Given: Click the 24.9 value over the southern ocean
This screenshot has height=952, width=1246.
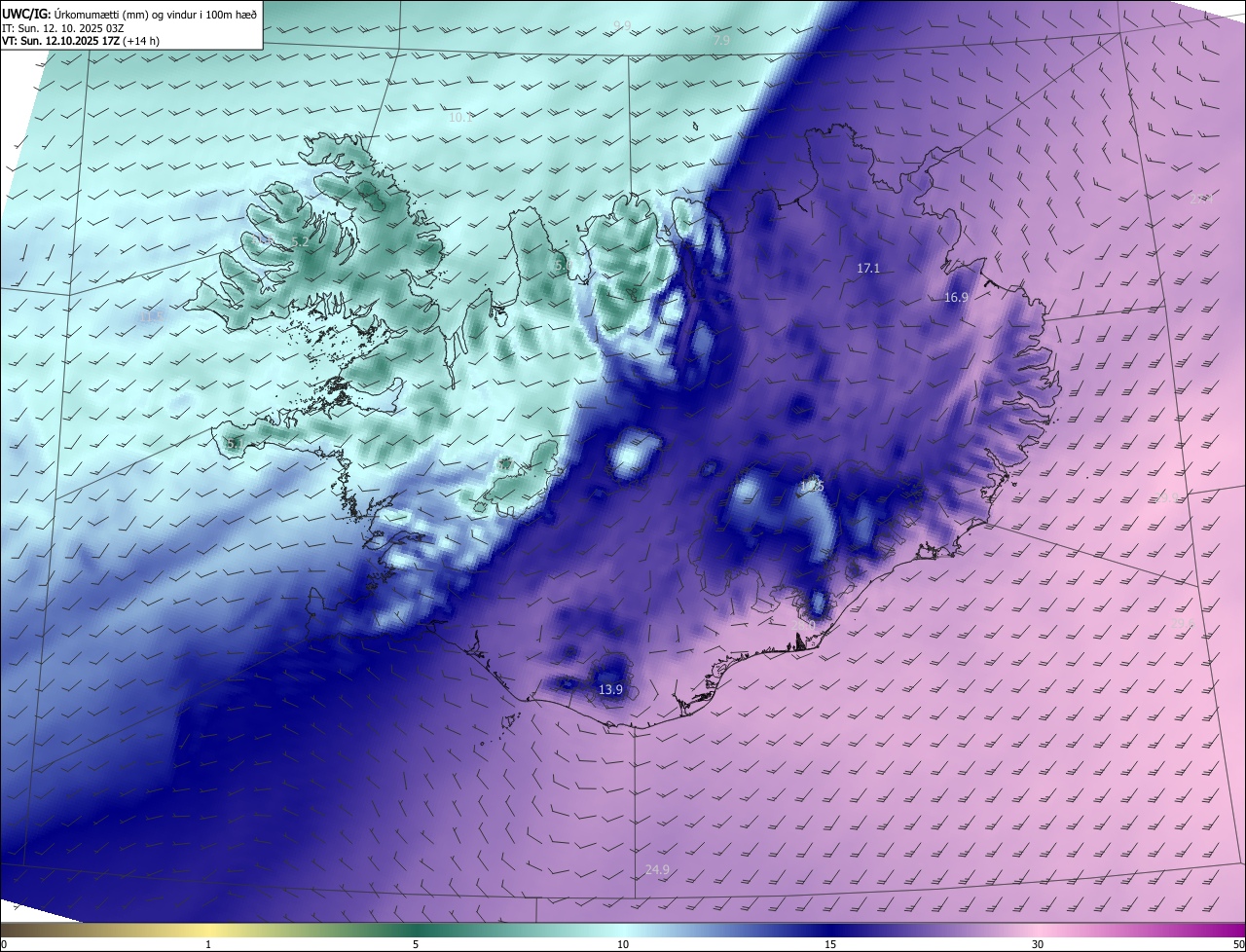Looking at the screenshot, I should pyautogui.click(x=657, y=869).
